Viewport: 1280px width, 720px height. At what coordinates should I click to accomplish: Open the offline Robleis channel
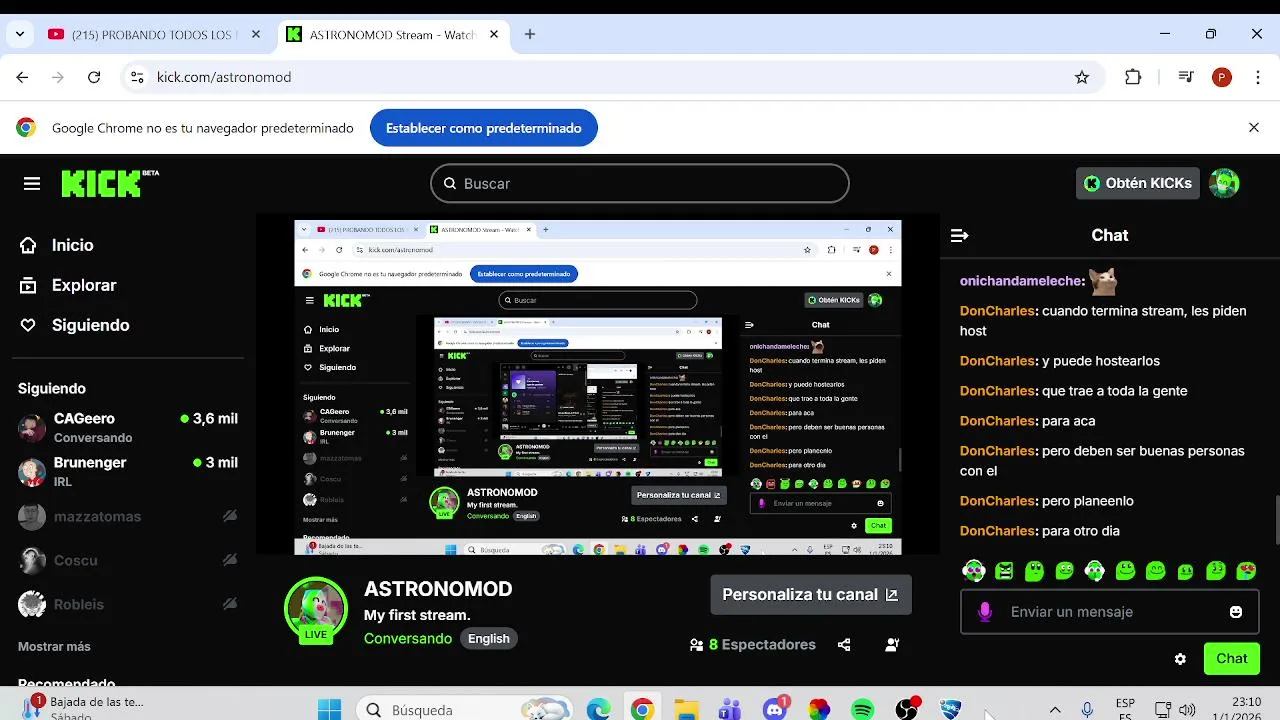[128, 605]
